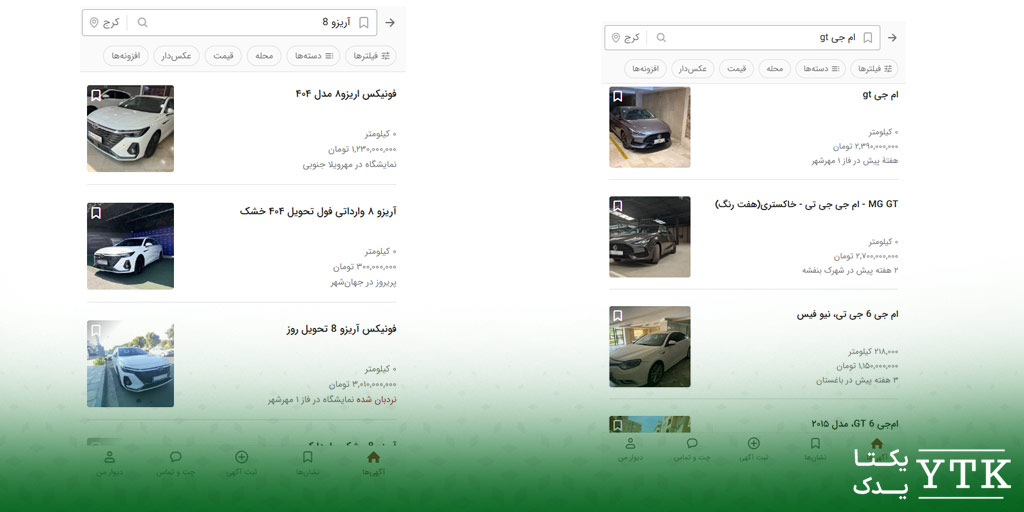The image size is (1024, 512).
Task: Bookmark the MG GT خاکستری listing
Action: (618, 206)
